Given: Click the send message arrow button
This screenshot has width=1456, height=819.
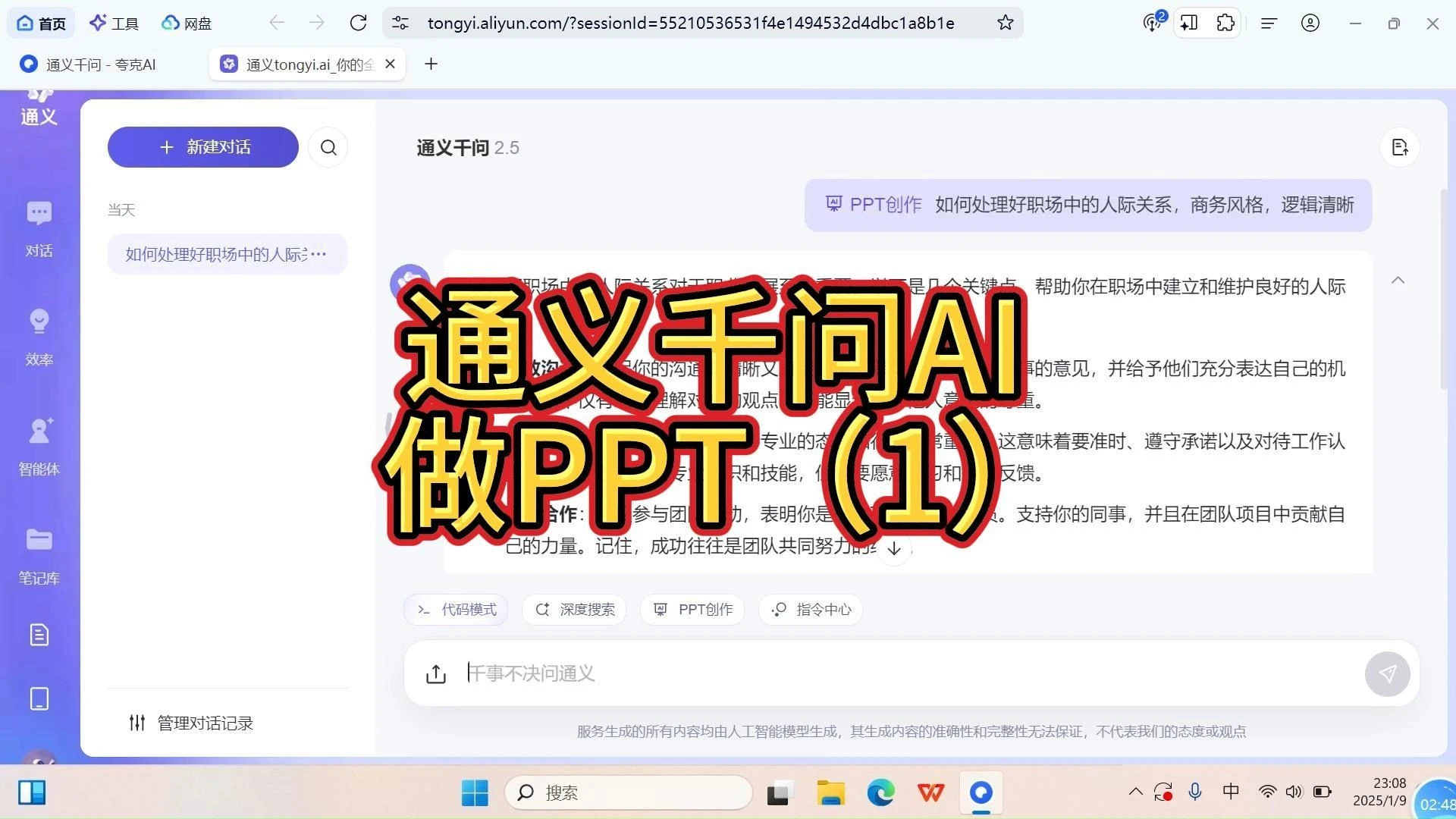Looking at the screenshot, I should 1387,673.
